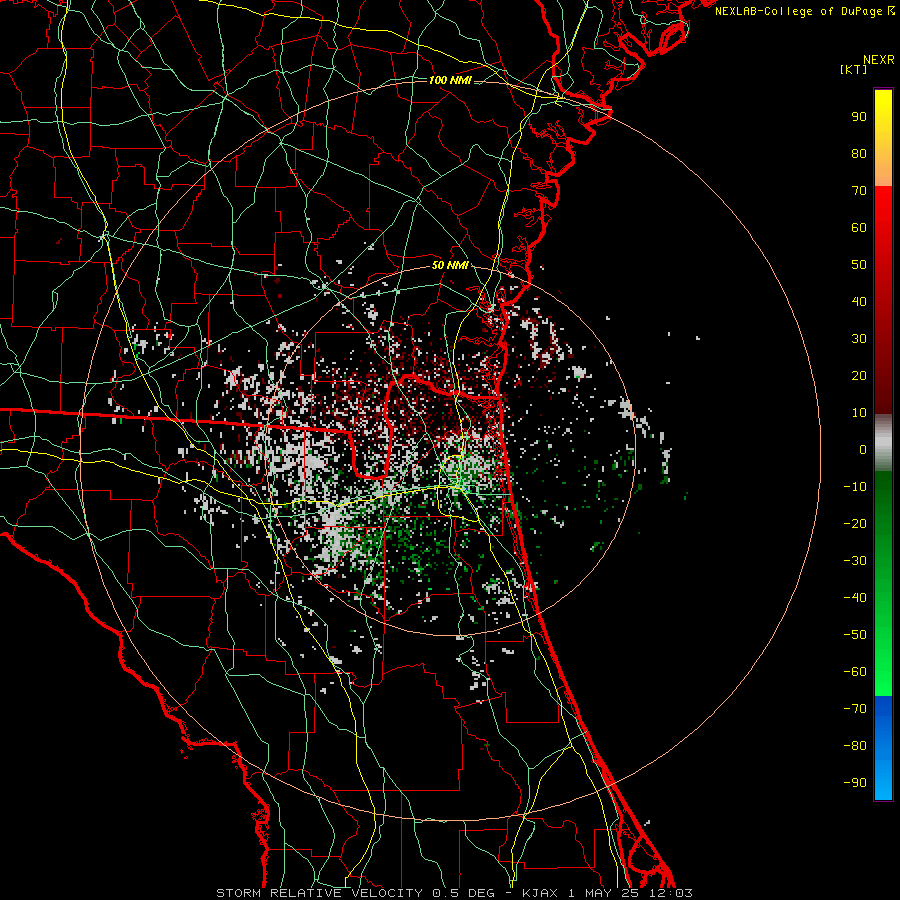Click the -30 value on the velocity scale
The image size is (900, 900).
(x=855, y=561)
